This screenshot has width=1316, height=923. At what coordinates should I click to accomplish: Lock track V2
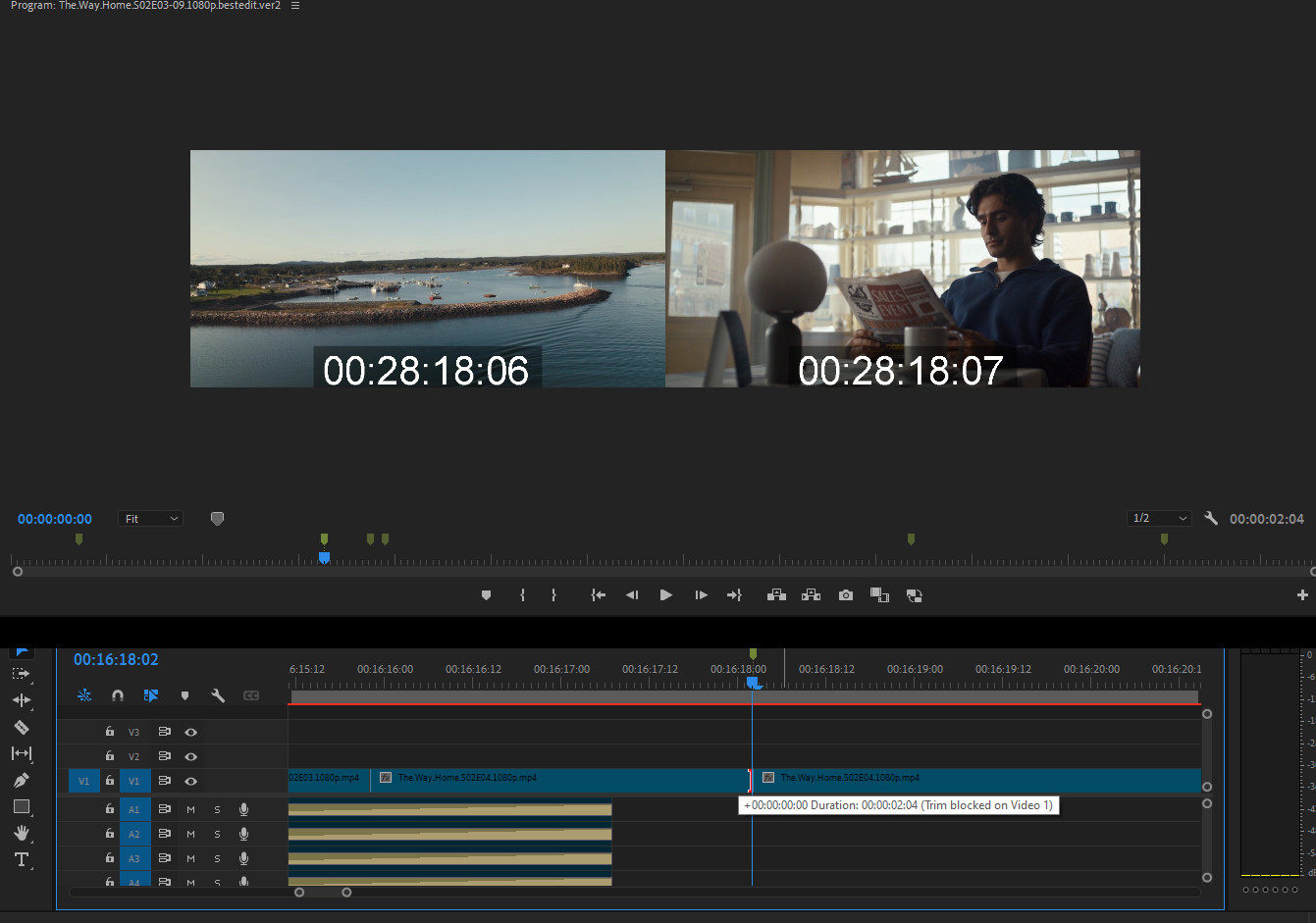pyautogui.click(x=110, y=756)
